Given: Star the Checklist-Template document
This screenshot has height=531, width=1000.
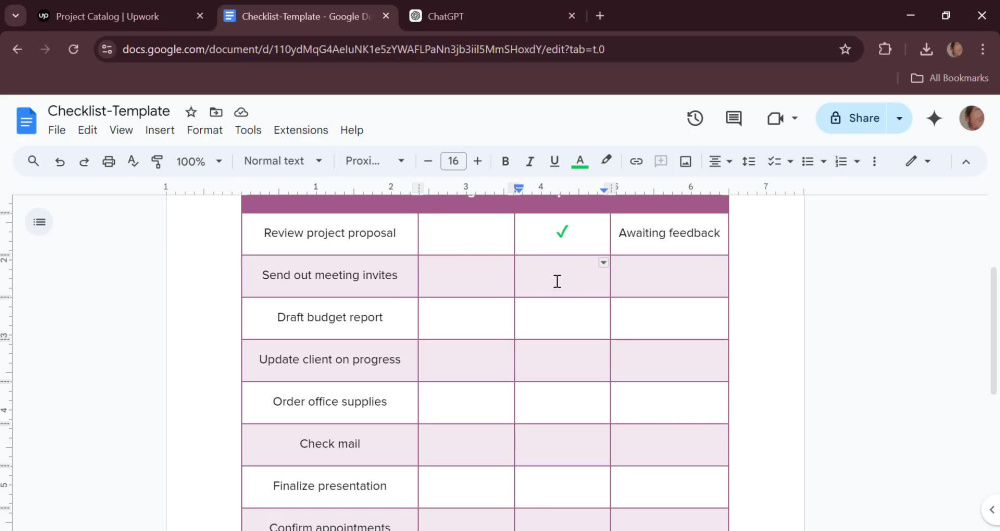Looking at the screenshot, I should (x=191, y=112).
